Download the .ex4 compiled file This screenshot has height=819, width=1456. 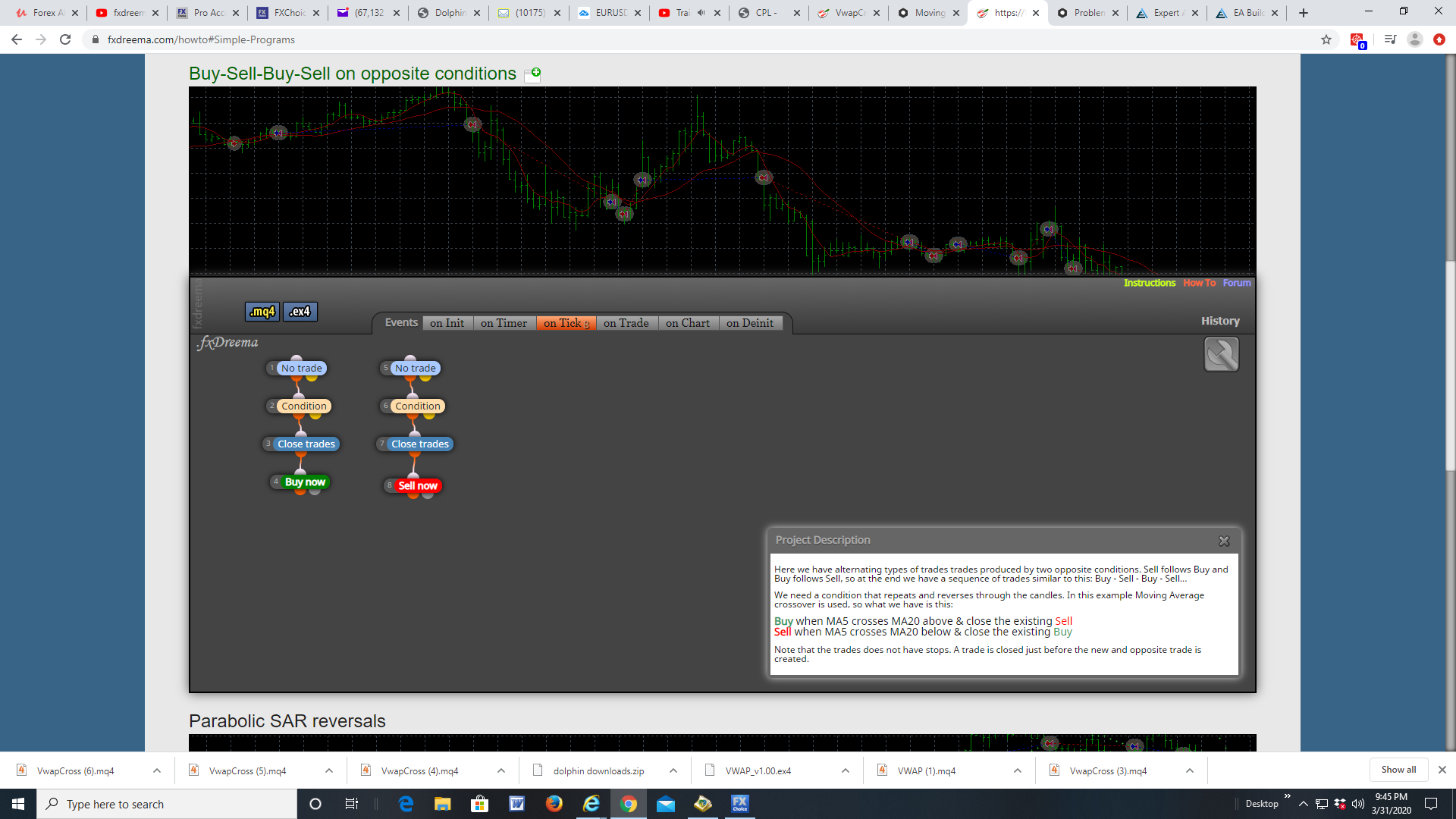click(x=300, y=312)
